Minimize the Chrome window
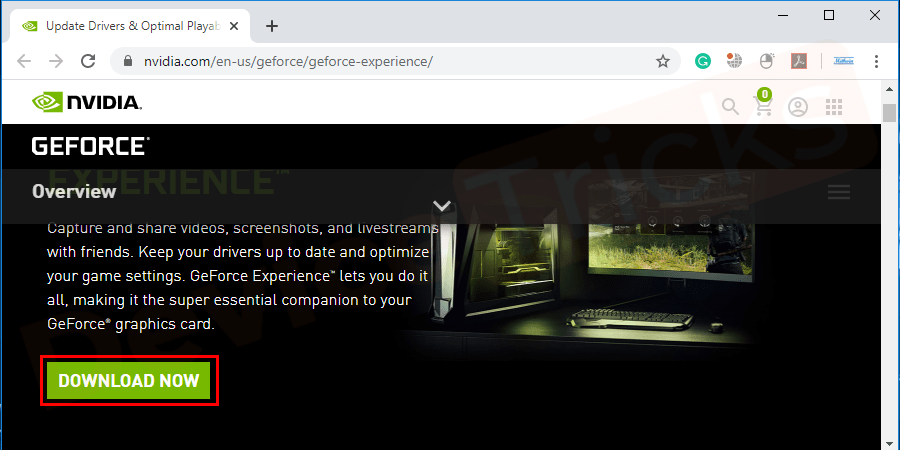The width and height of the screenshot is (900, 450). (x=783, y=15)
